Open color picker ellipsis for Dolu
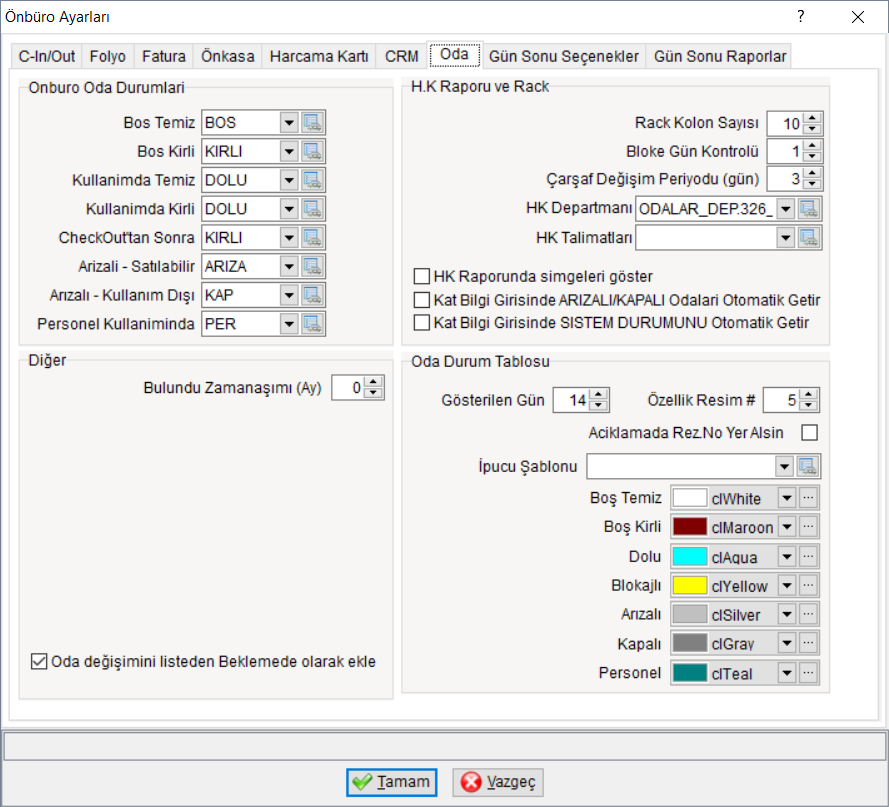 [x=808, y=556]
